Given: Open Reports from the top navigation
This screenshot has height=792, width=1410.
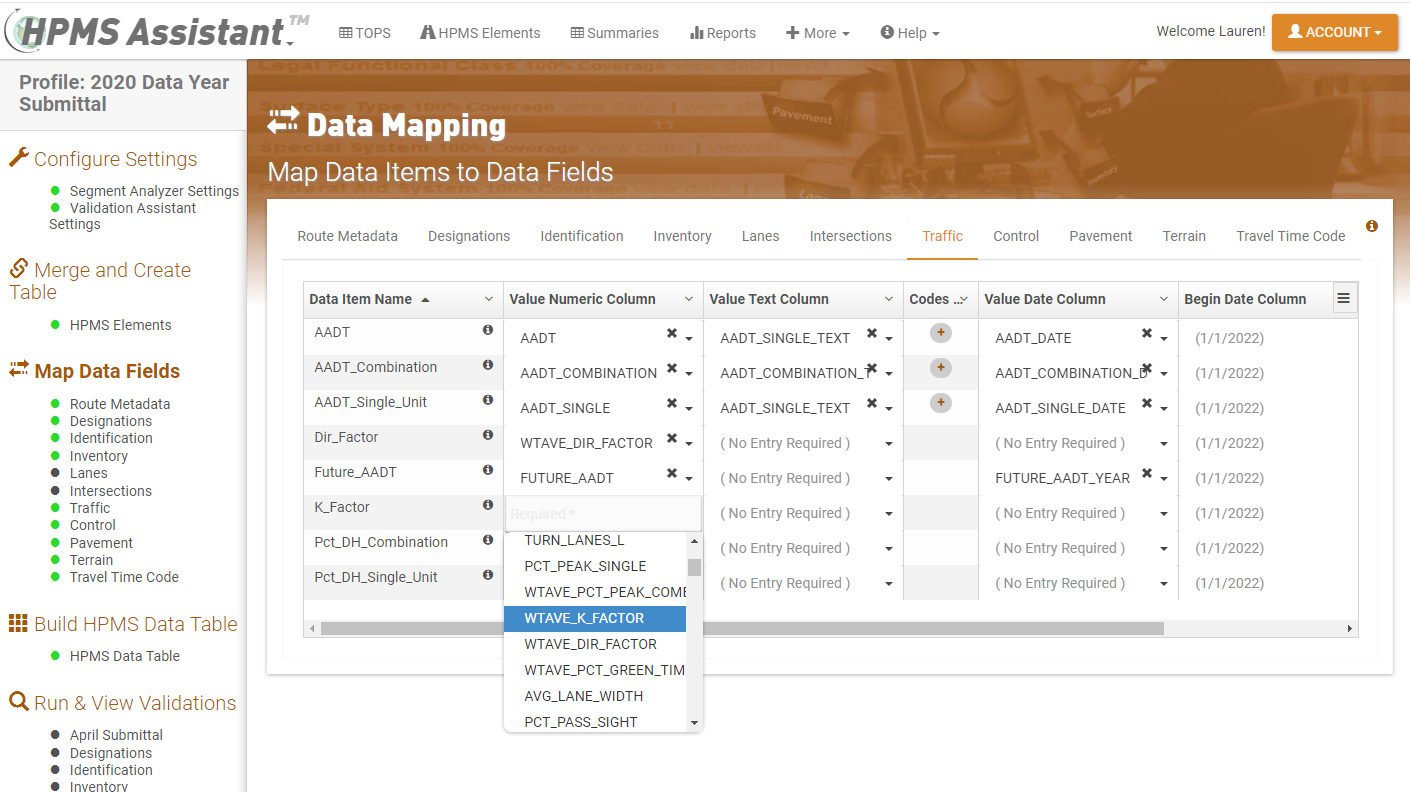Looking at the screenshot, I should pyautogui.click(x=723, y=33).
